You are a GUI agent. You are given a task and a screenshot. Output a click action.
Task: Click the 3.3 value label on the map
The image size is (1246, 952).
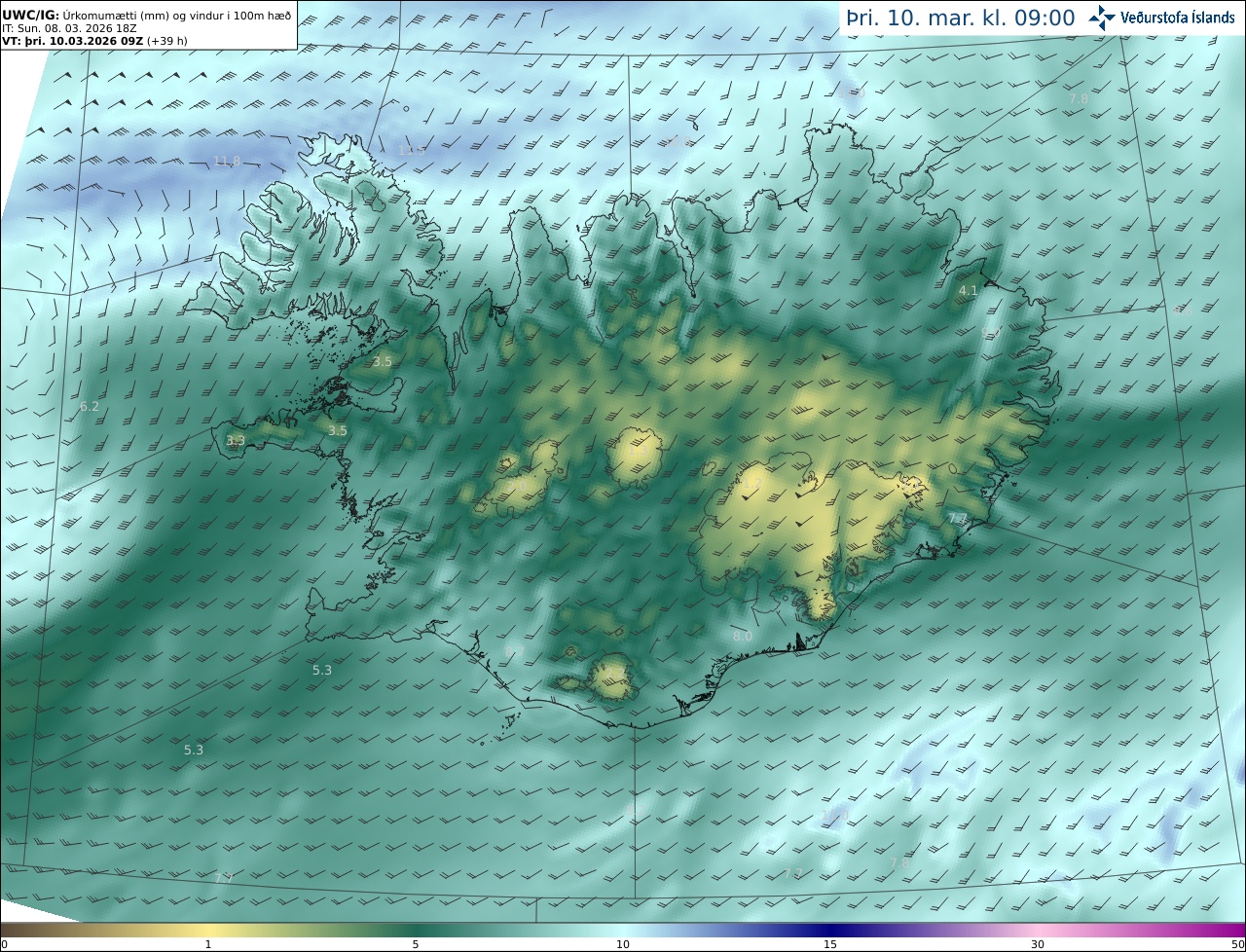coord(236,441)
